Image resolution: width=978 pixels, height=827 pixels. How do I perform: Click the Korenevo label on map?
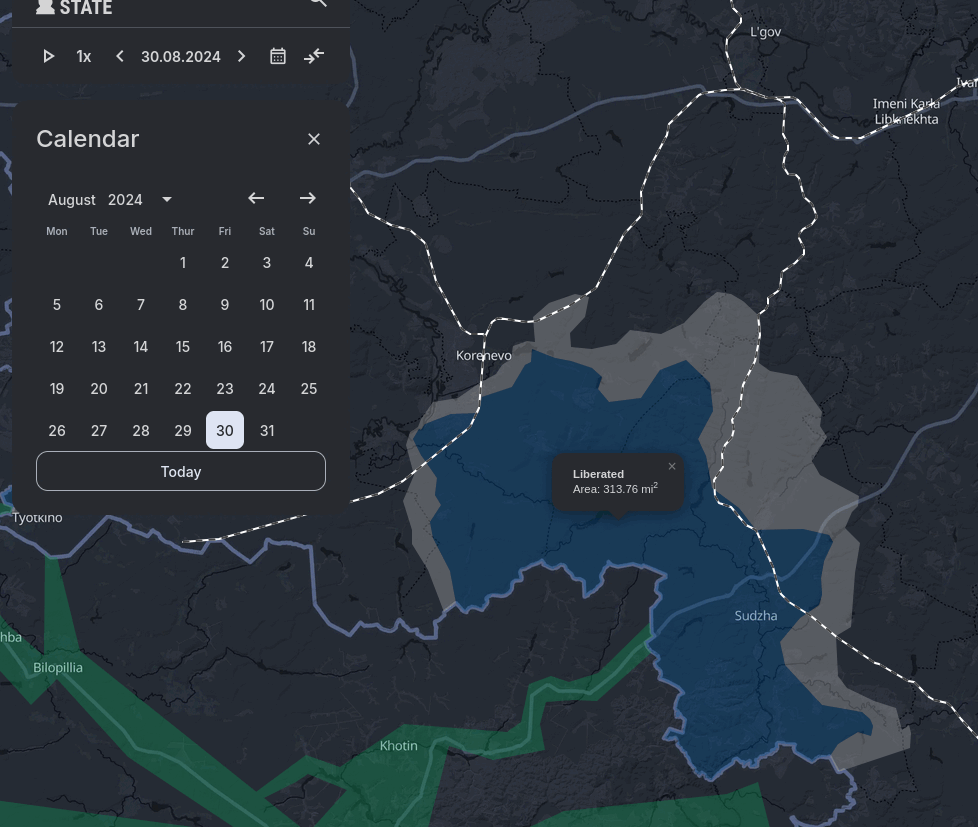483,355
